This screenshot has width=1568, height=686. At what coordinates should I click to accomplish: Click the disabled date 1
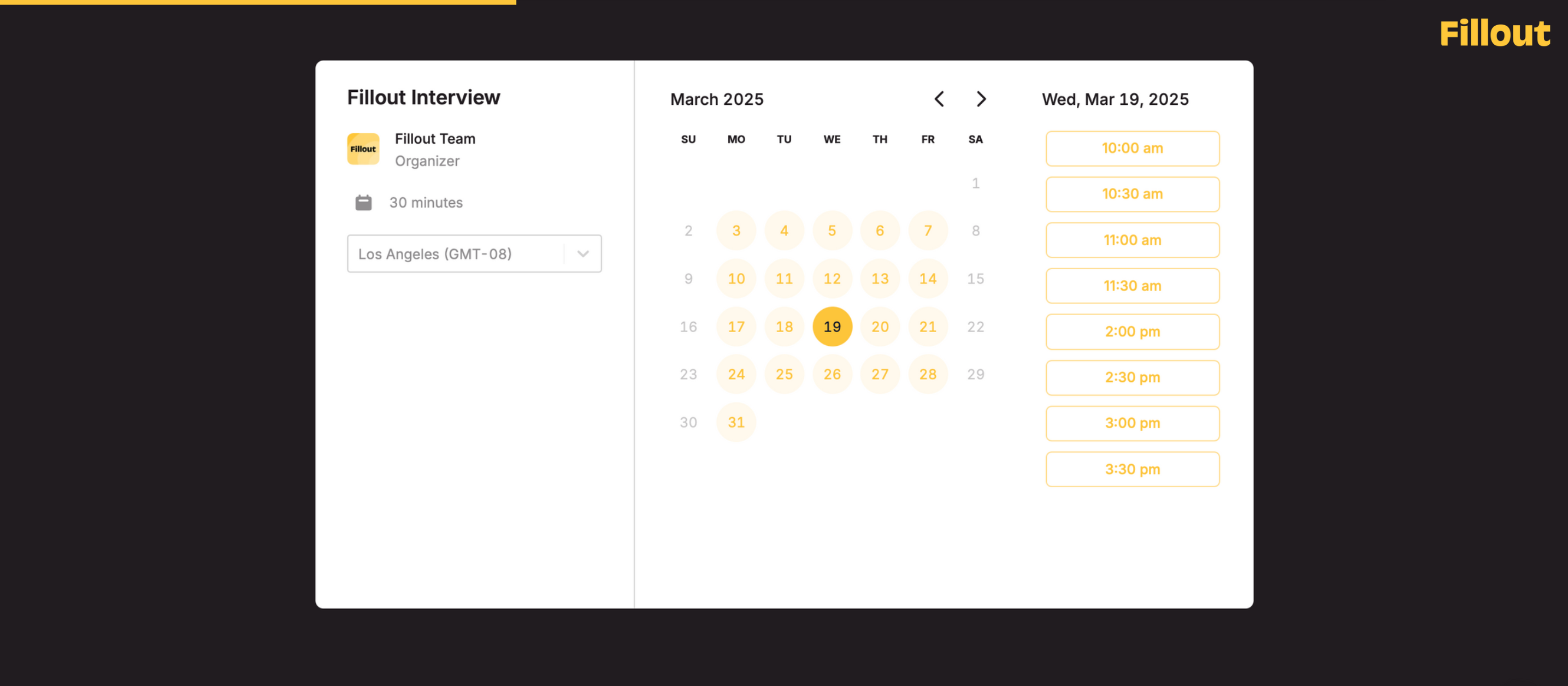(975, 183)
